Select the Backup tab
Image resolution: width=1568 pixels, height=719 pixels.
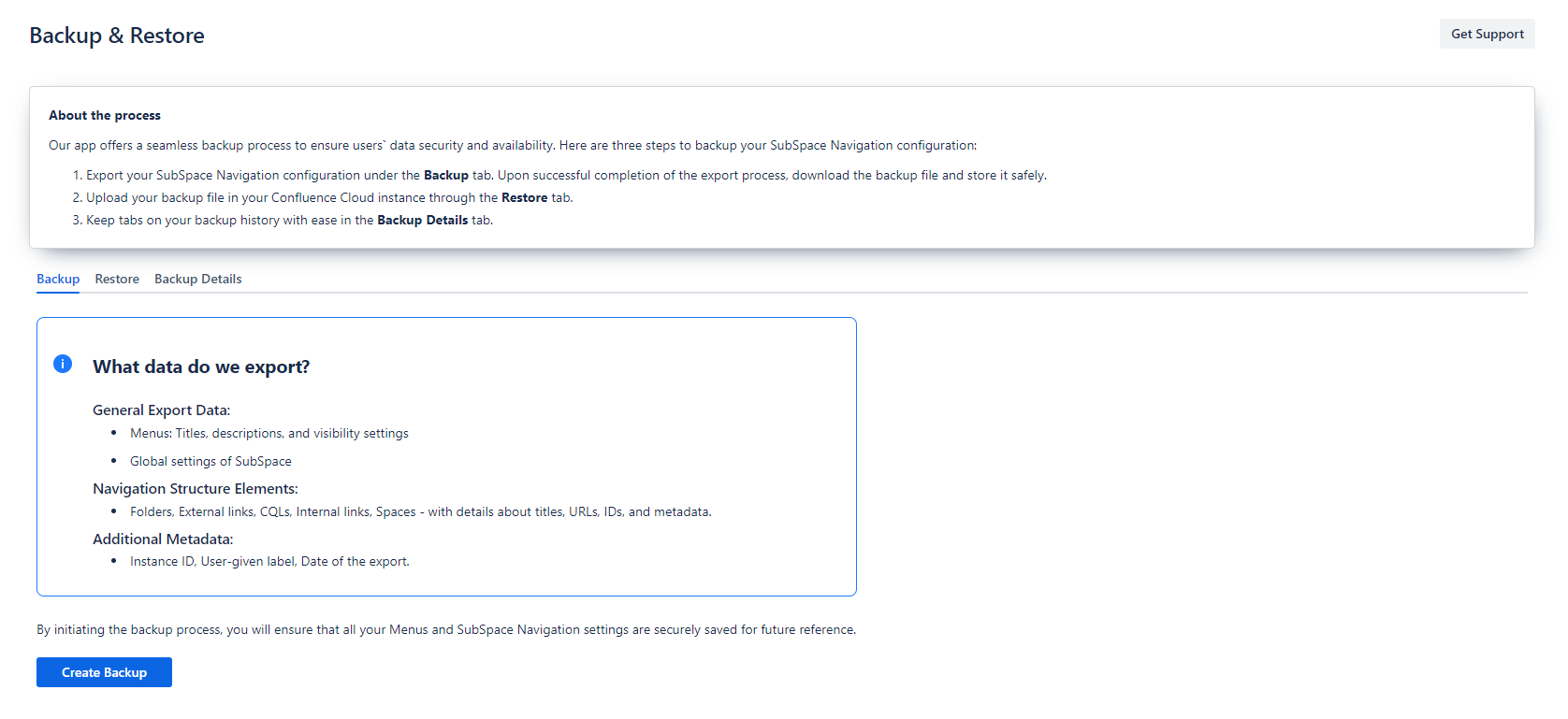coord(58,279)
